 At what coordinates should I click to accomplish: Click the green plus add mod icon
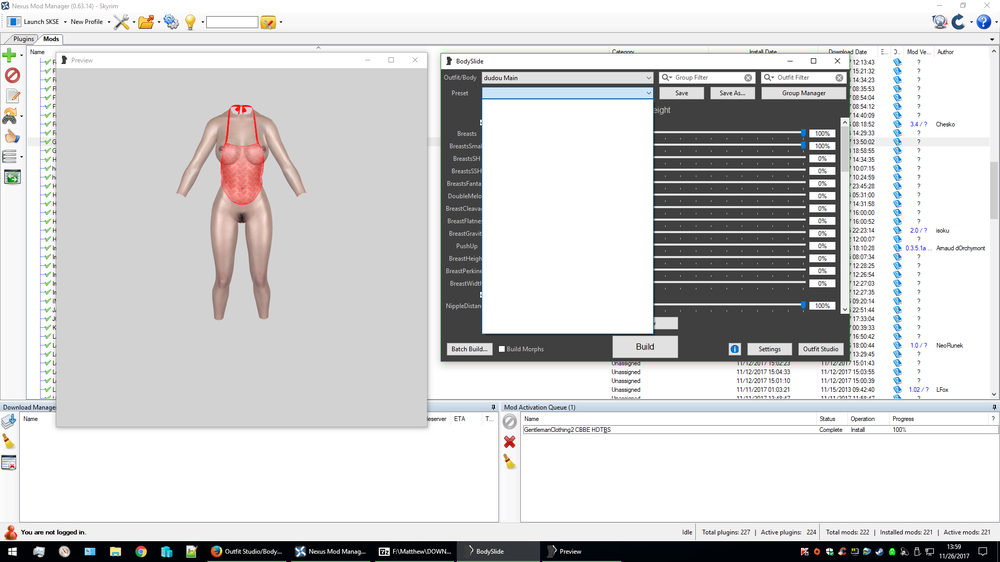click(10, 55)
